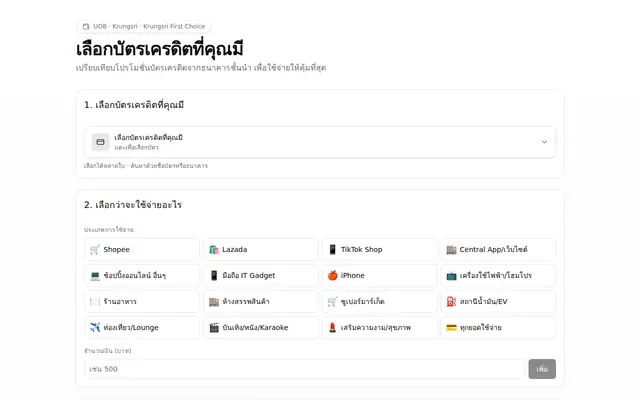
Task: Select the ช้อปปิ้งออนไลน์ อื่นๆ category
Action: pyautogui.click(x=142, y=276)
